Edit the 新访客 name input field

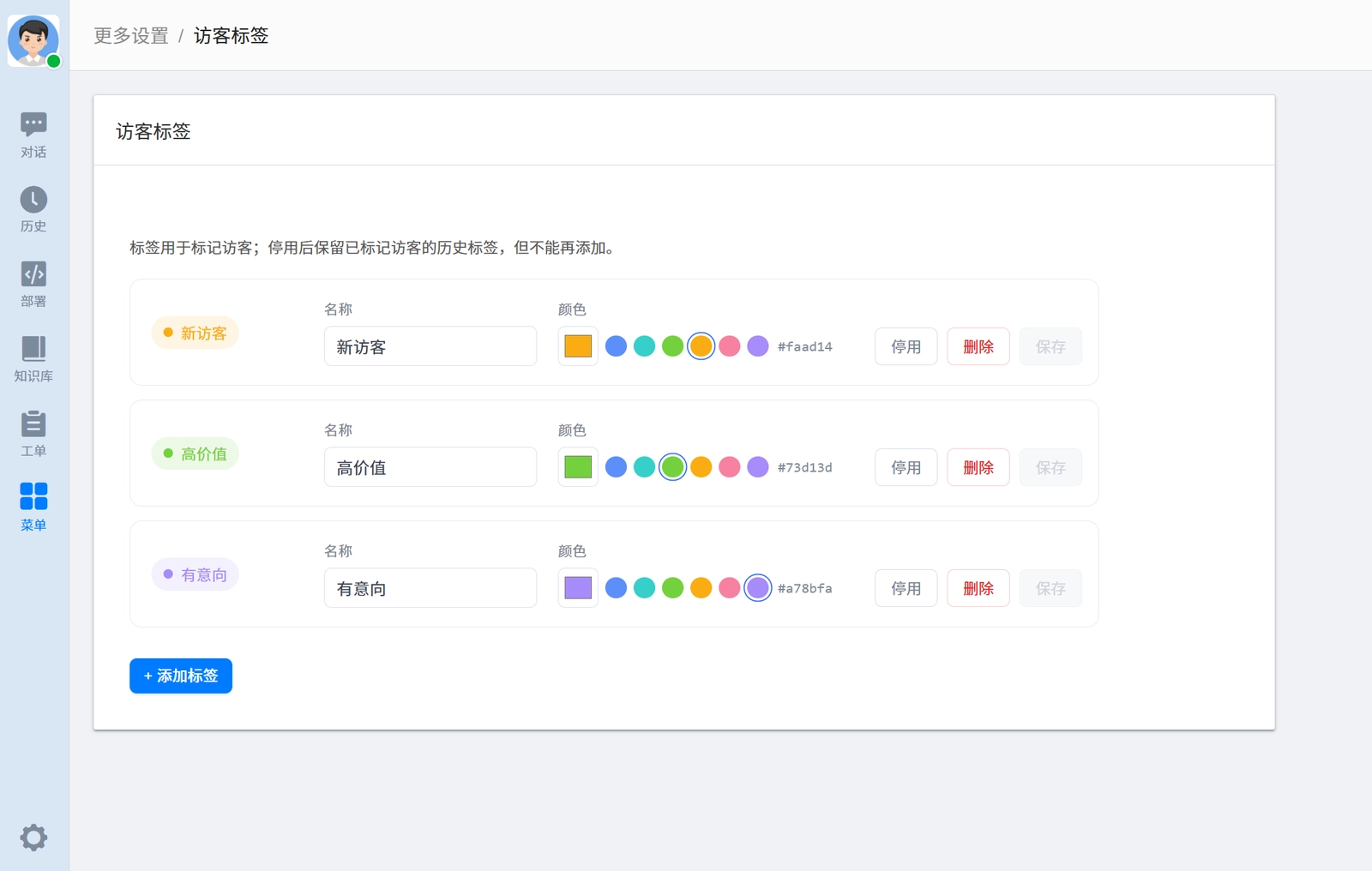430,346
